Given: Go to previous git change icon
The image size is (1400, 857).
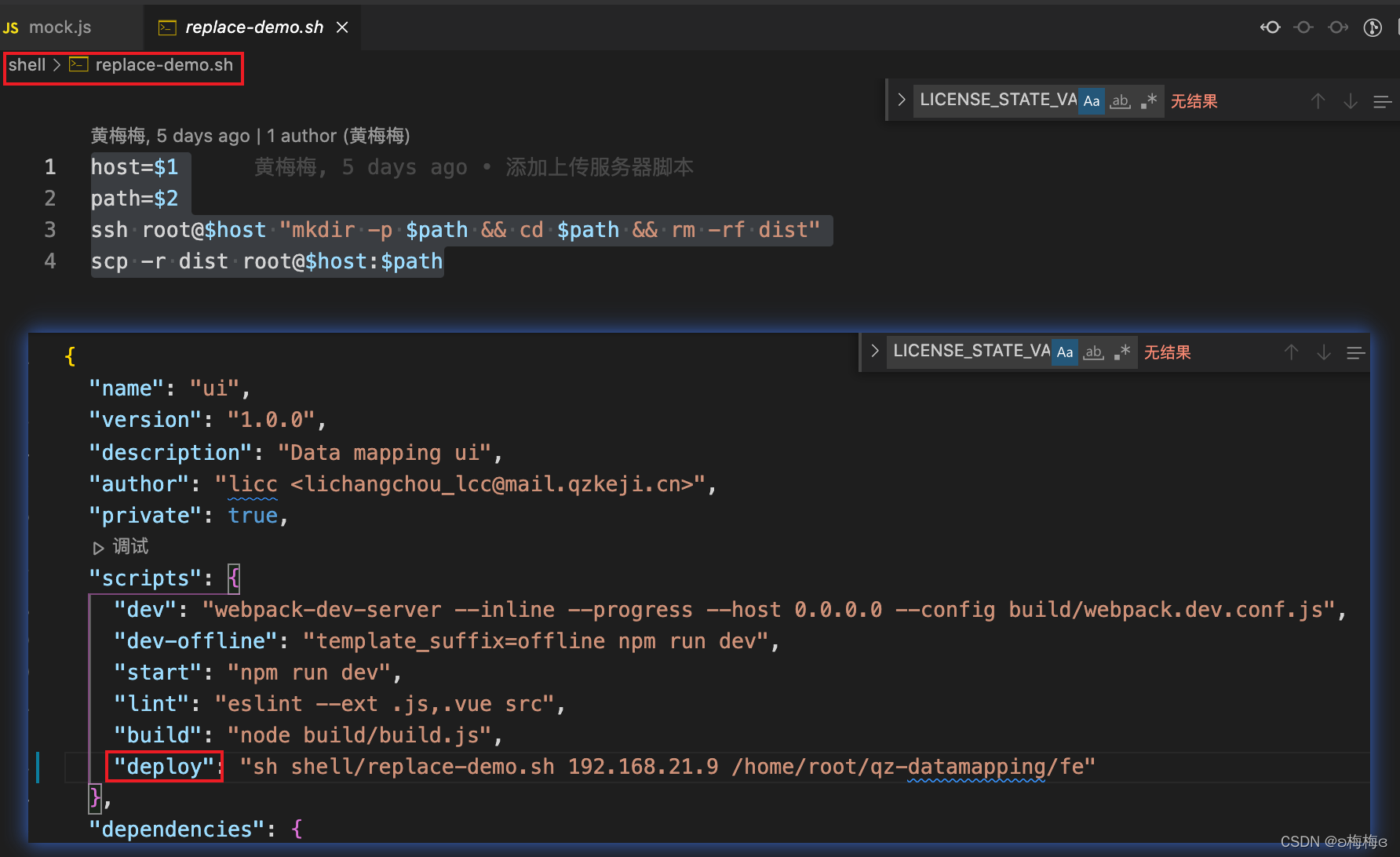Looking at the screenshot, I should pos(1271,27).
